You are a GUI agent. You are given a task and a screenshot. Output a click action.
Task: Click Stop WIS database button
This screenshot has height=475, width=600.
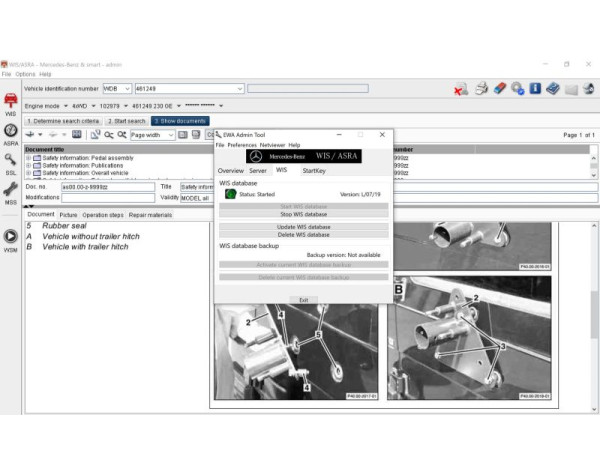pyautogui.click(x=303, y=214)
